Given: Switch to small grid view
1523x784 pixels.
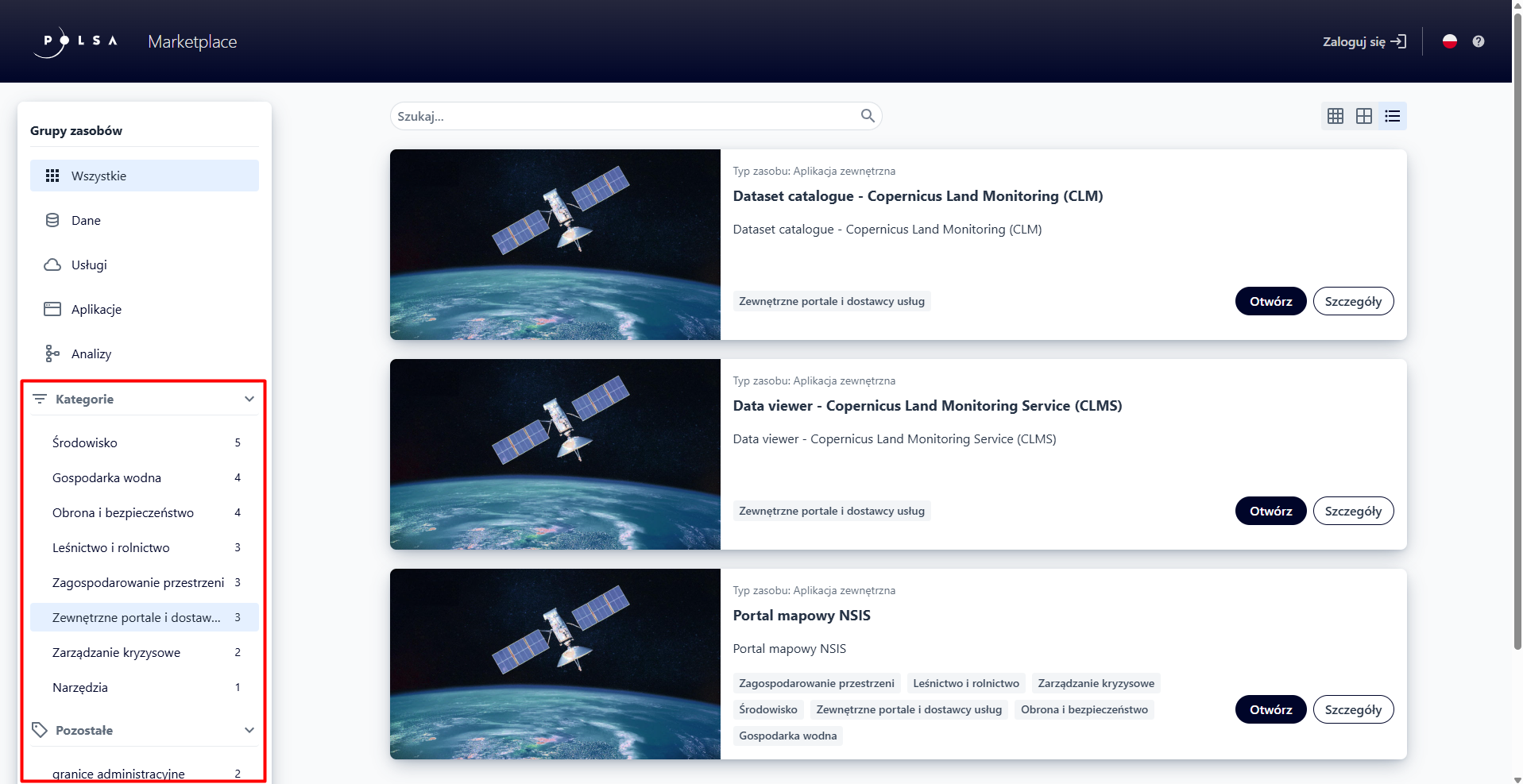Looking at the screenshot, I should (x=1336, y=116).
